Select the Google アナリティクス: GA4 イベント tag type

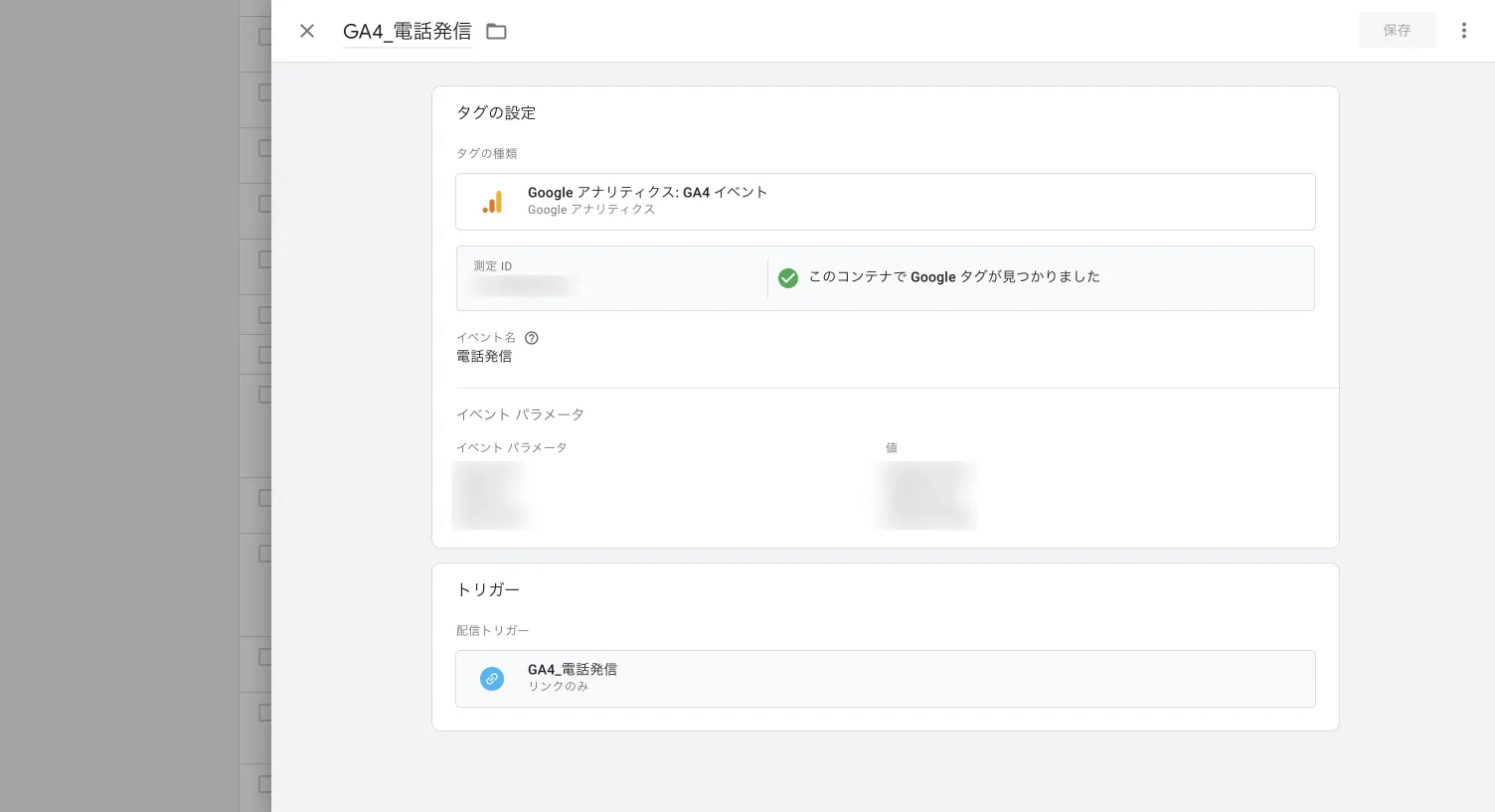point(885,202)
